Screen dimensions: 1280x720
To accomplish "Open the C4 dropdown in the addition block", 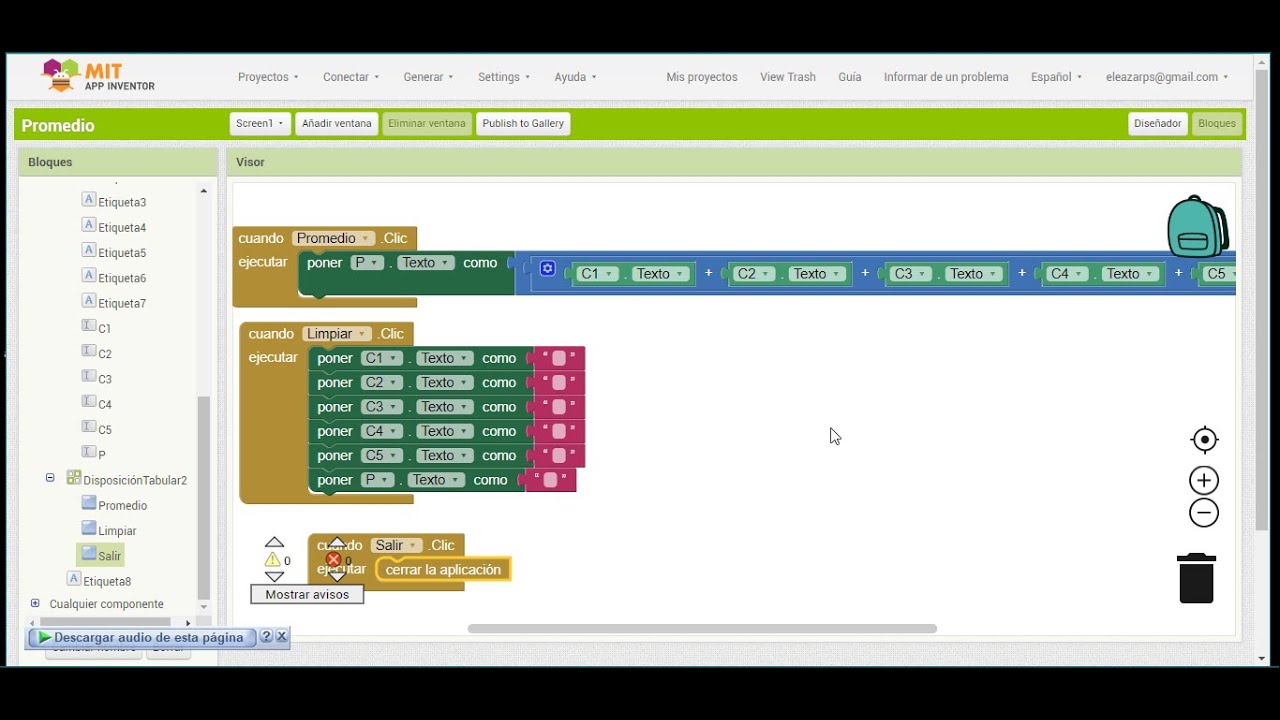I will [1067, 274].
